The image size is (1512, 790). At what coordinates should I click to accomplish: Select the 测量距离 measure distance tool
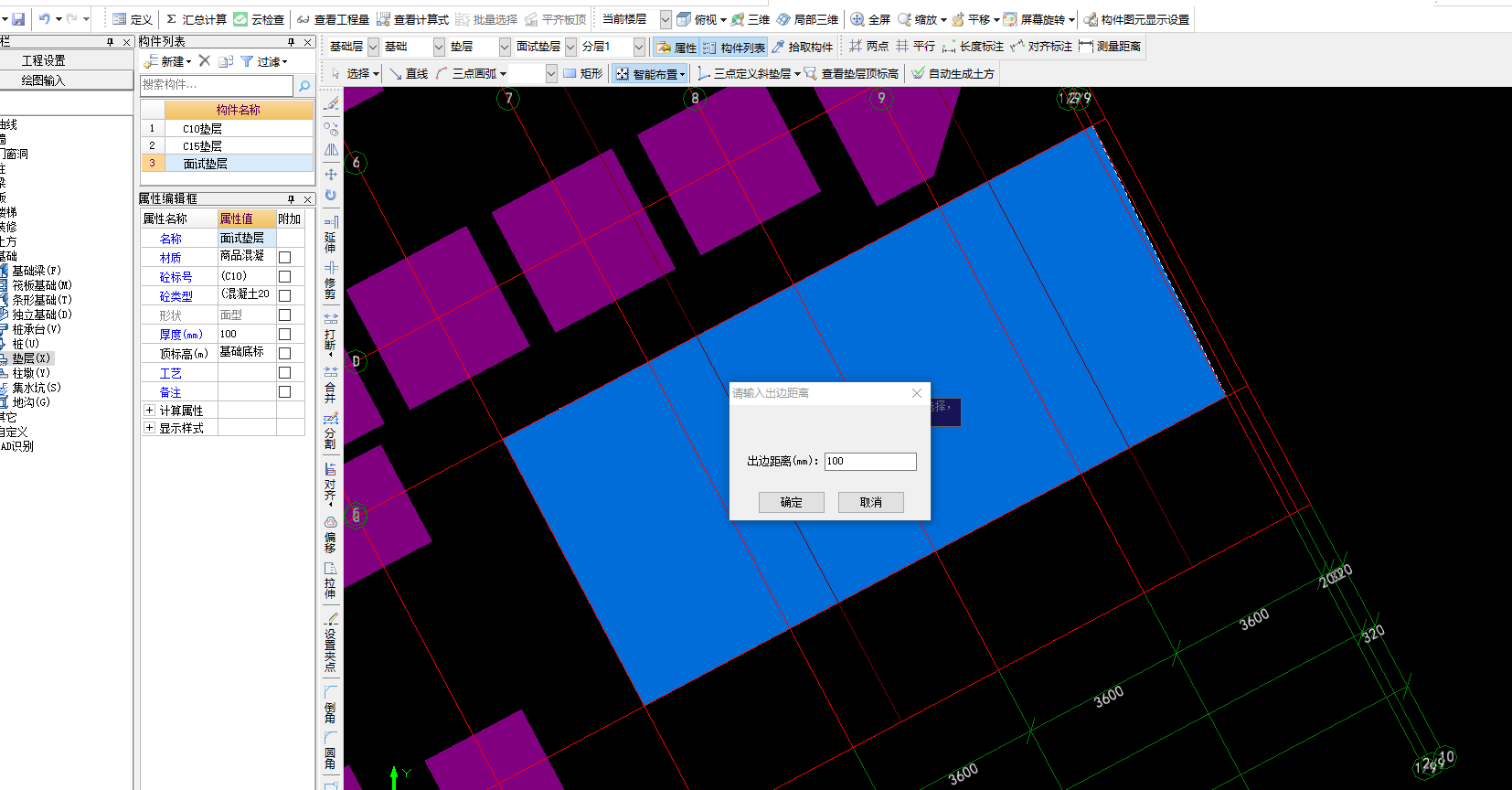[x=1110, y=47]
